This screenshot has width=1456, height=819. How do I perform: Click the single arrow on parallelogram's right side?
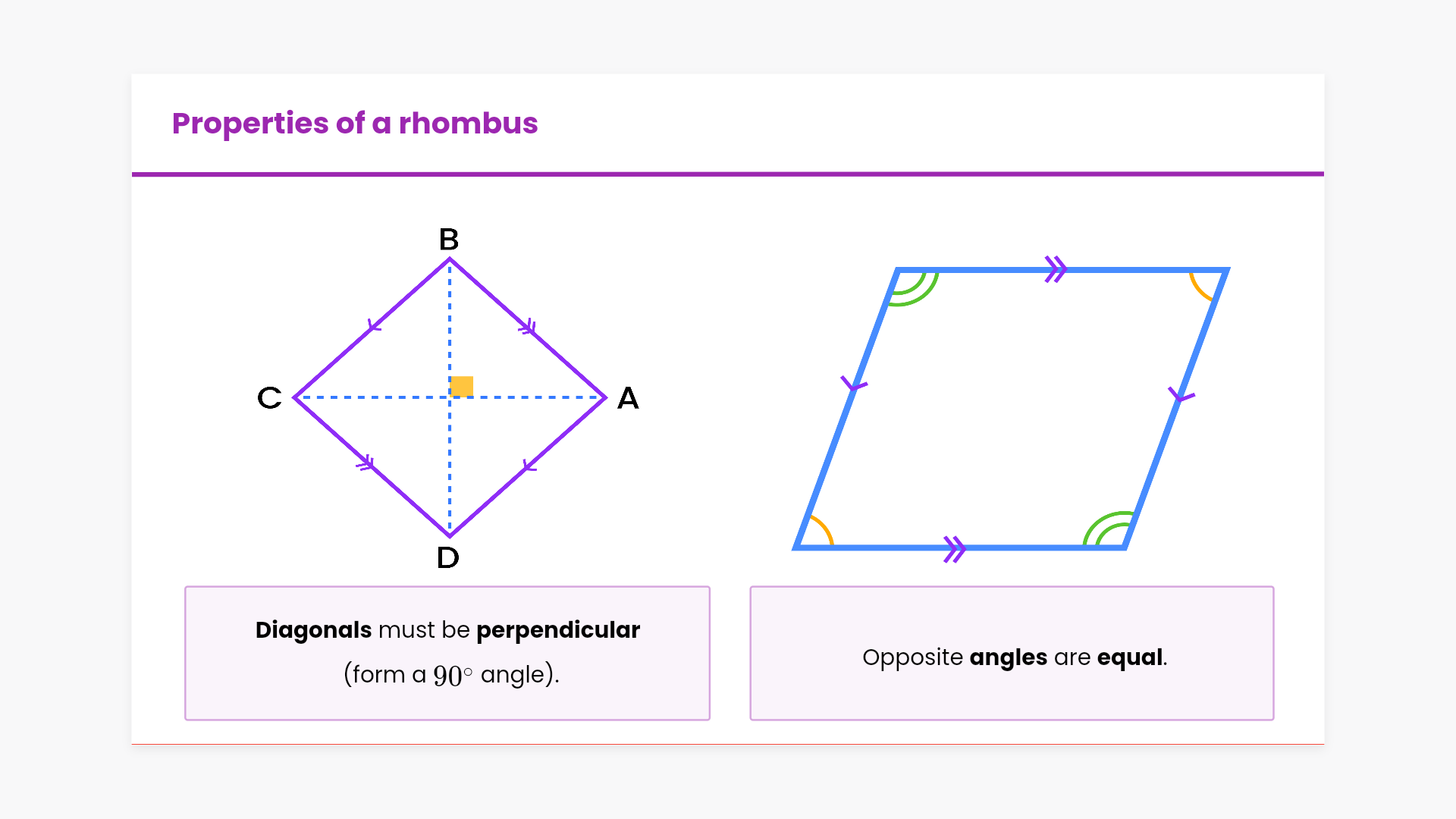pos(1181,395)
